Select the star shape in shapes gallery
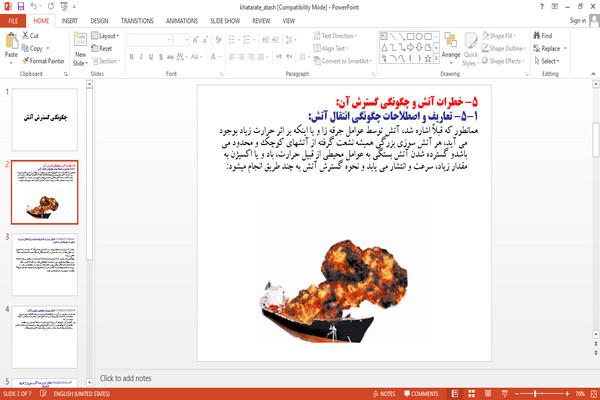This screenshot has width=600, height=400. 428,59
